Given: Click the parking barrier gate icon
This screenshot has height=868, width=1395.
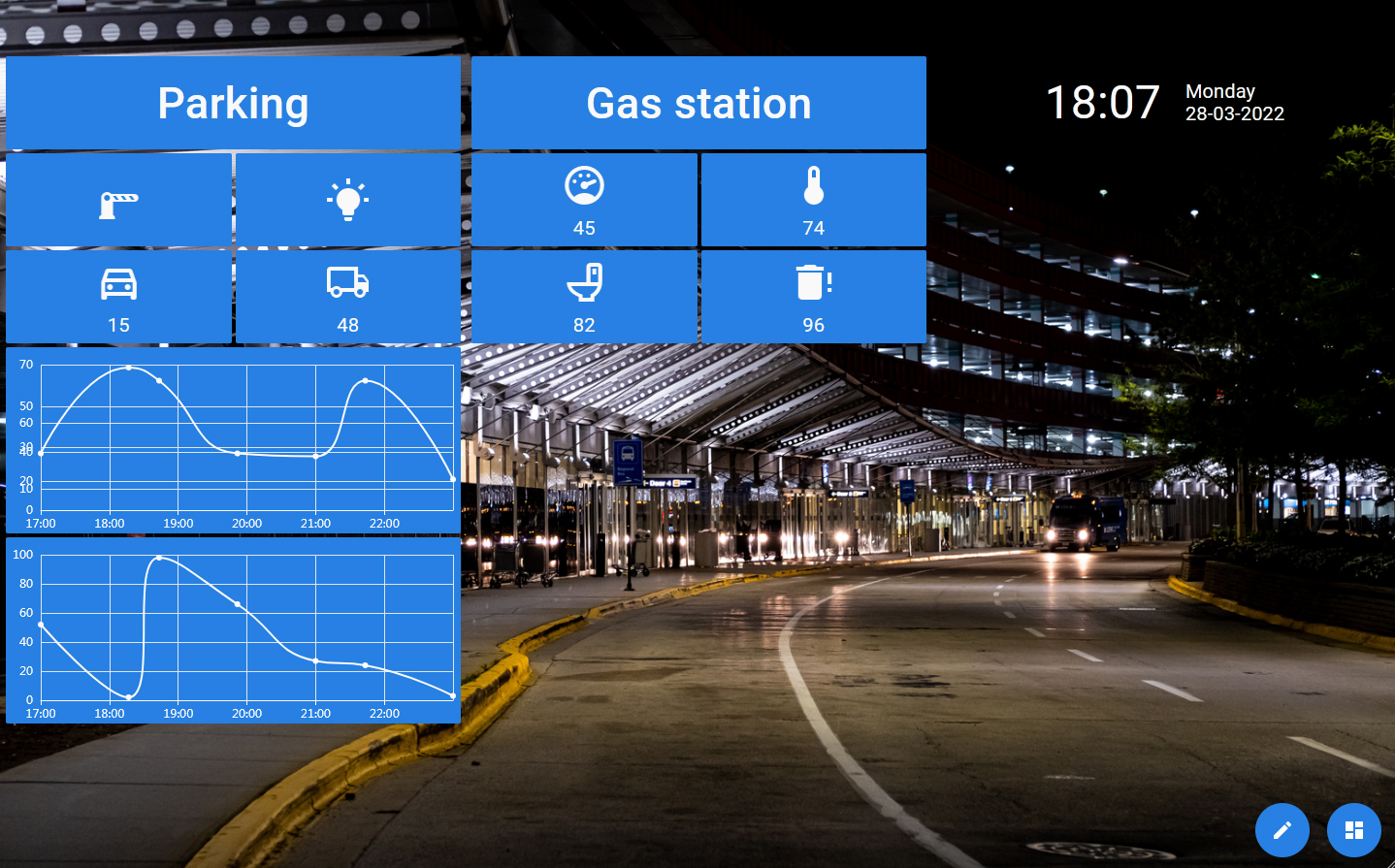Looking at the screenshot, I should (x=118, y=204).
